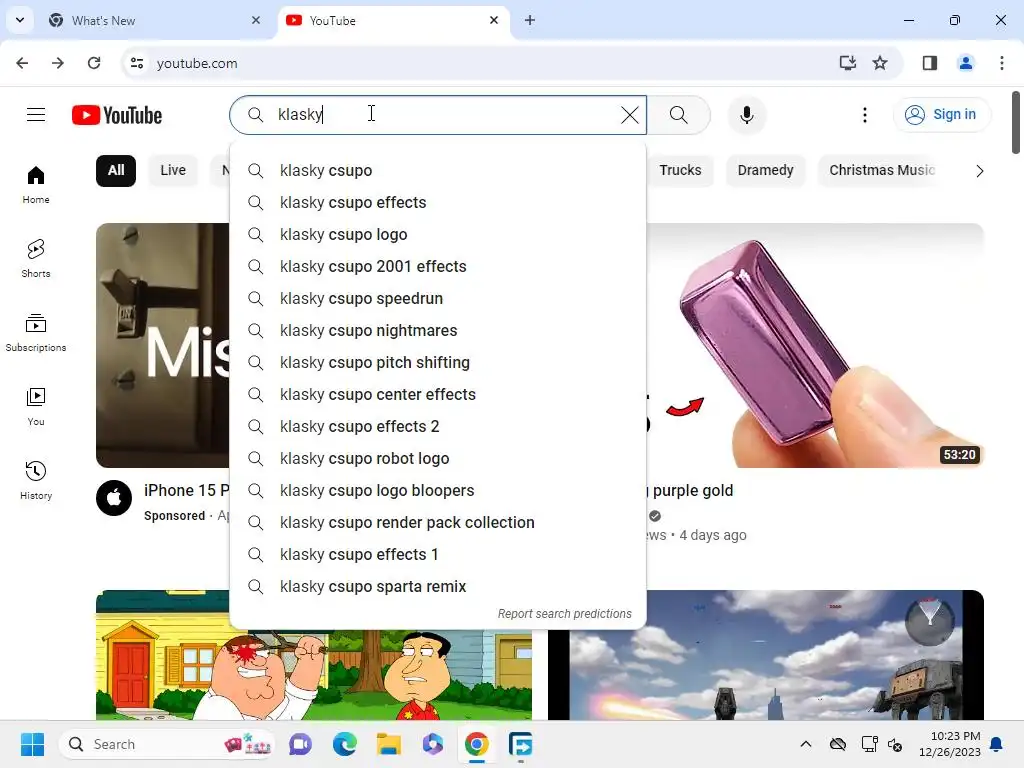The width and height of the screenshot is (1024, 768).
Task: Choose suggestion "klasky csupo pitch shifting"
Action: 438,362
